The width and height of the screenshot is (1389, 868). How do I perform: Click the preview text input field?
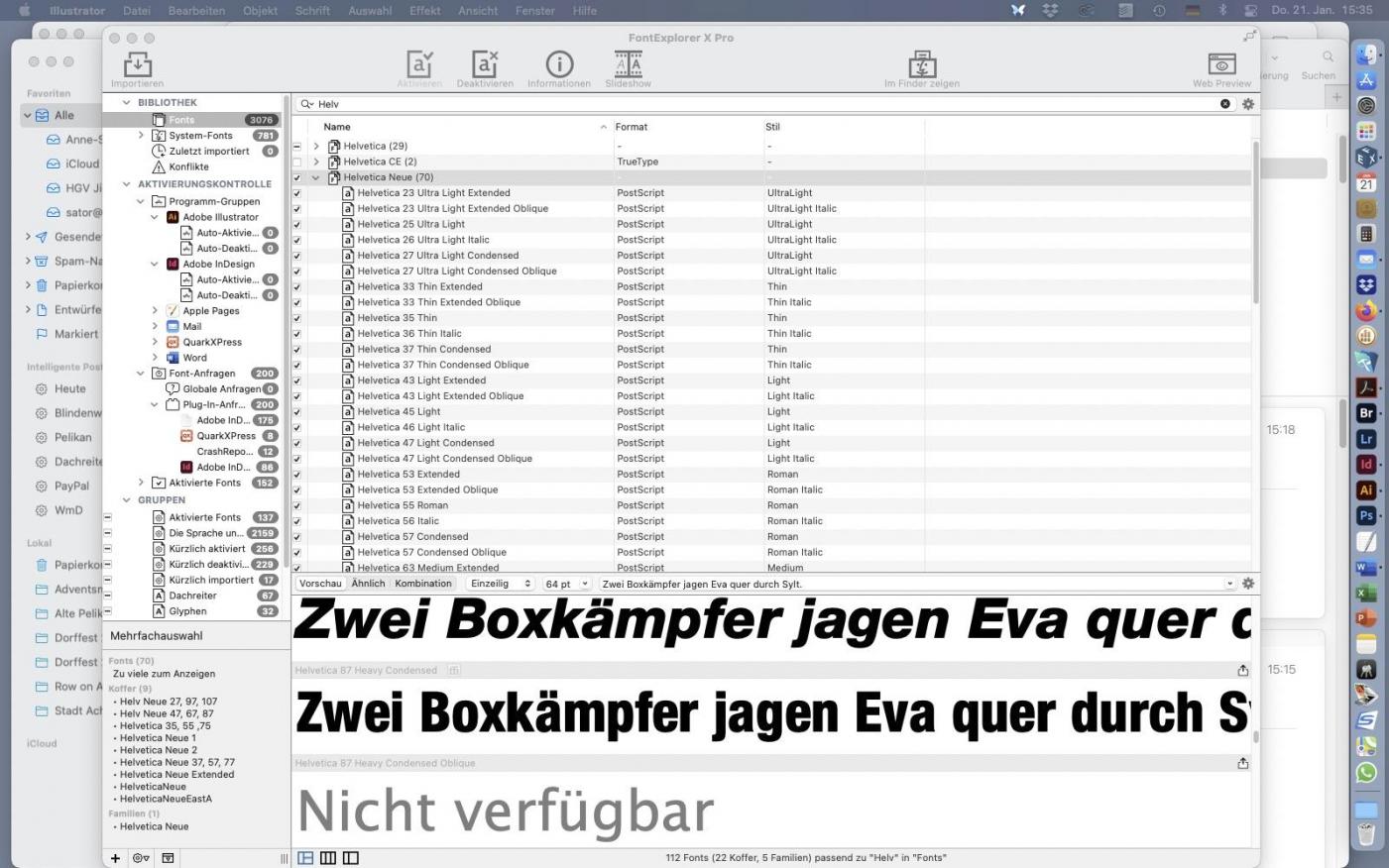click(910, 584)
